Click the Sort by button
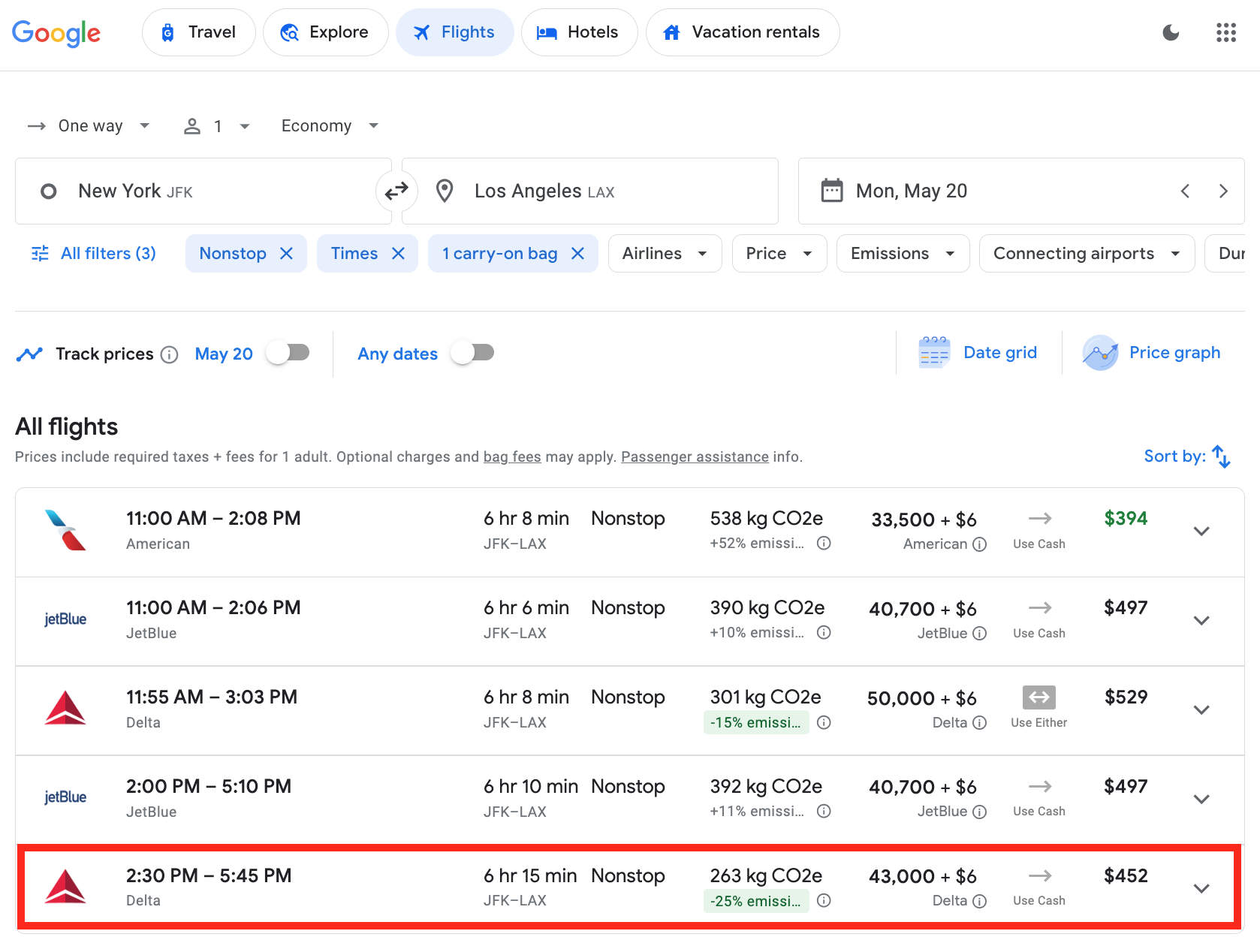Image resolution: width=1260 pixels, height=952 pixels. [x=1187, y=456]
